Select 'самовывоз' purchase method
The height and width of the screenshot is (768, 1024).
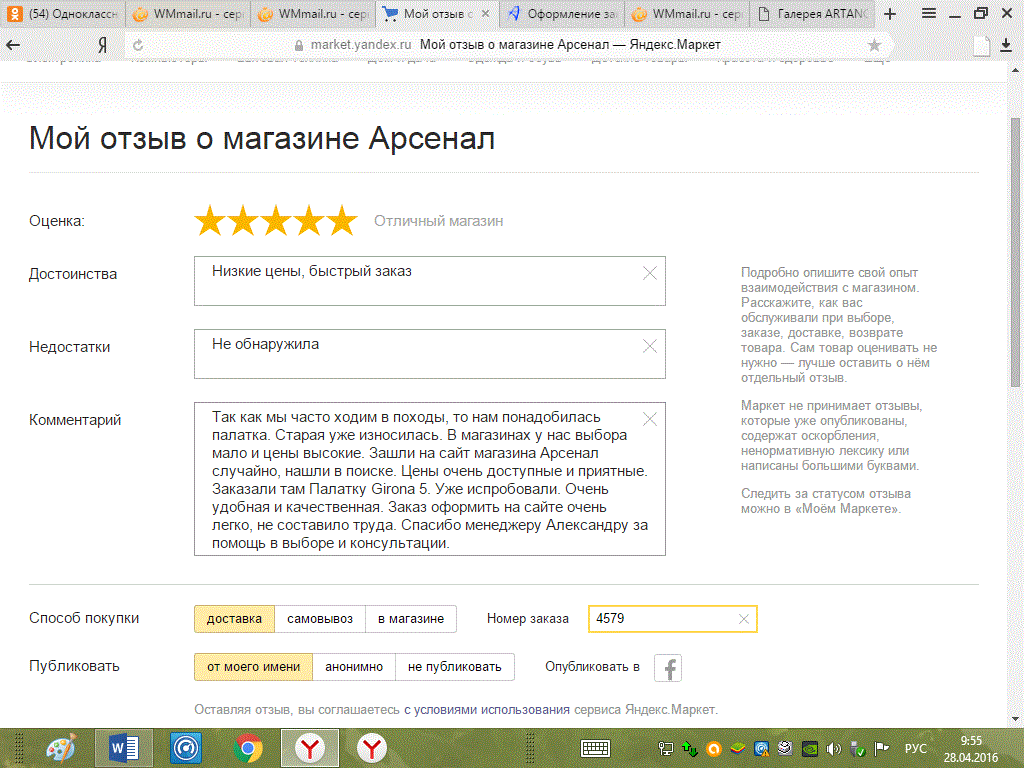320,619
